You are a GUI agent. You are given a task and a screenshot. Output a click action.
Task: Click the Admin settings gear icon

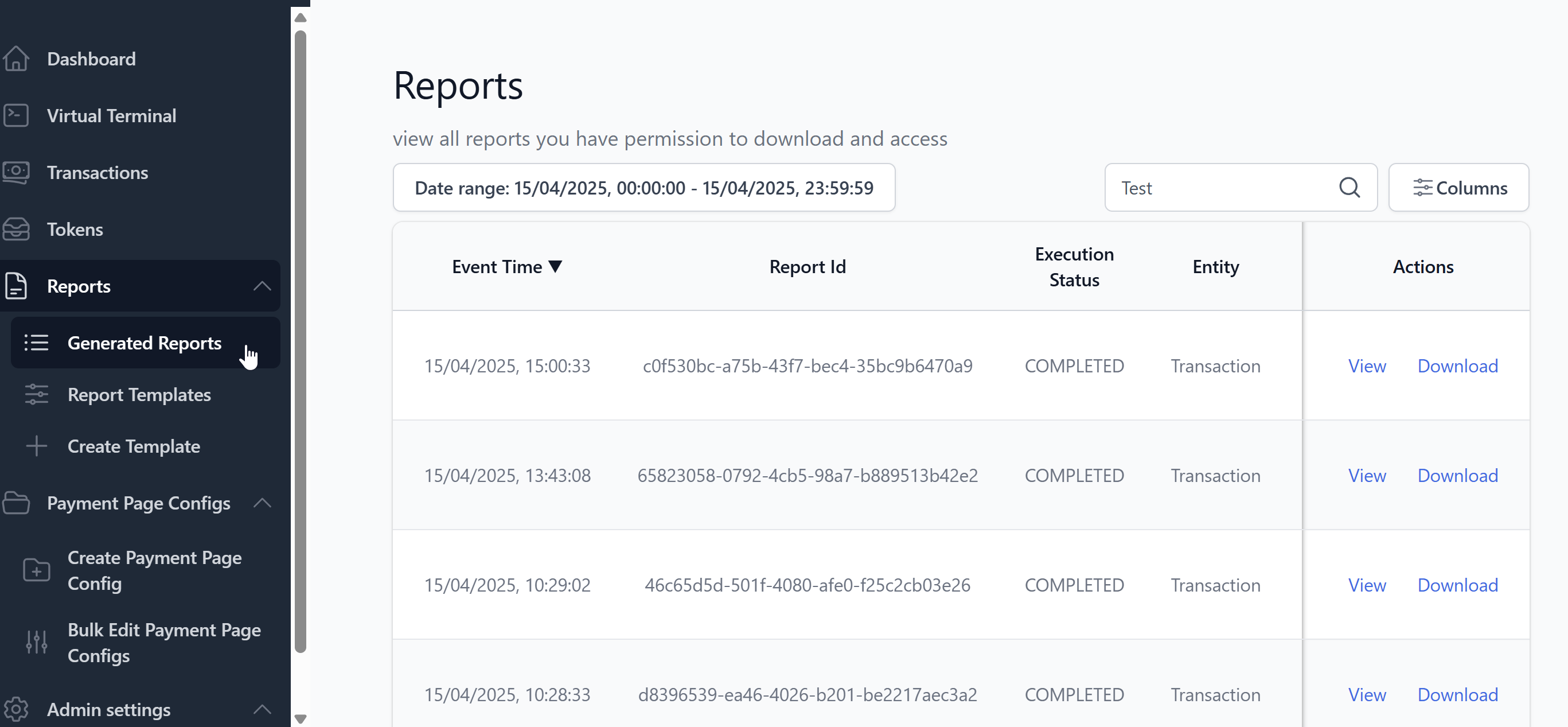pos(16,709)
